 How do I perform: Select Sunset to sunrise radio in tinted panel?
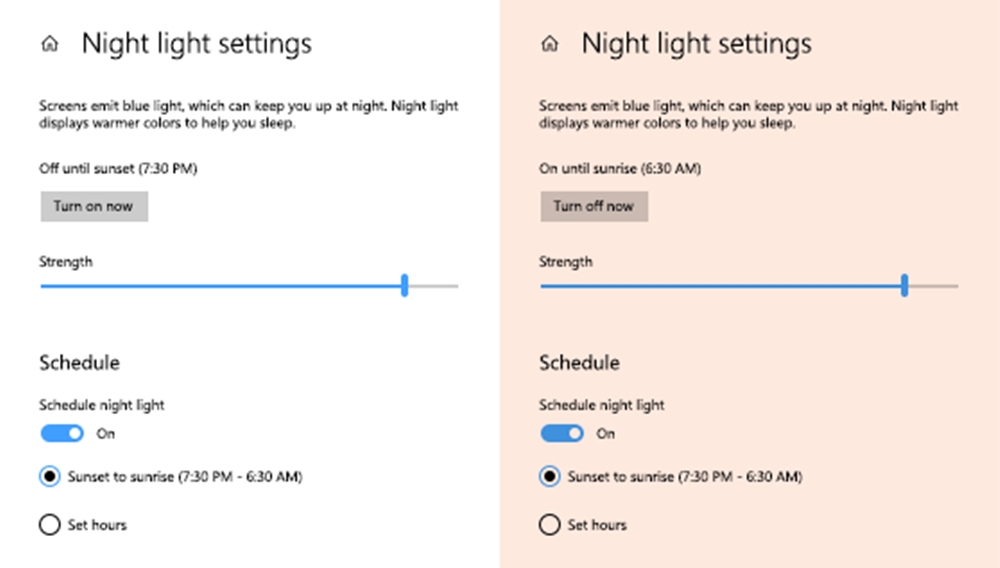[x=550, y=476]
